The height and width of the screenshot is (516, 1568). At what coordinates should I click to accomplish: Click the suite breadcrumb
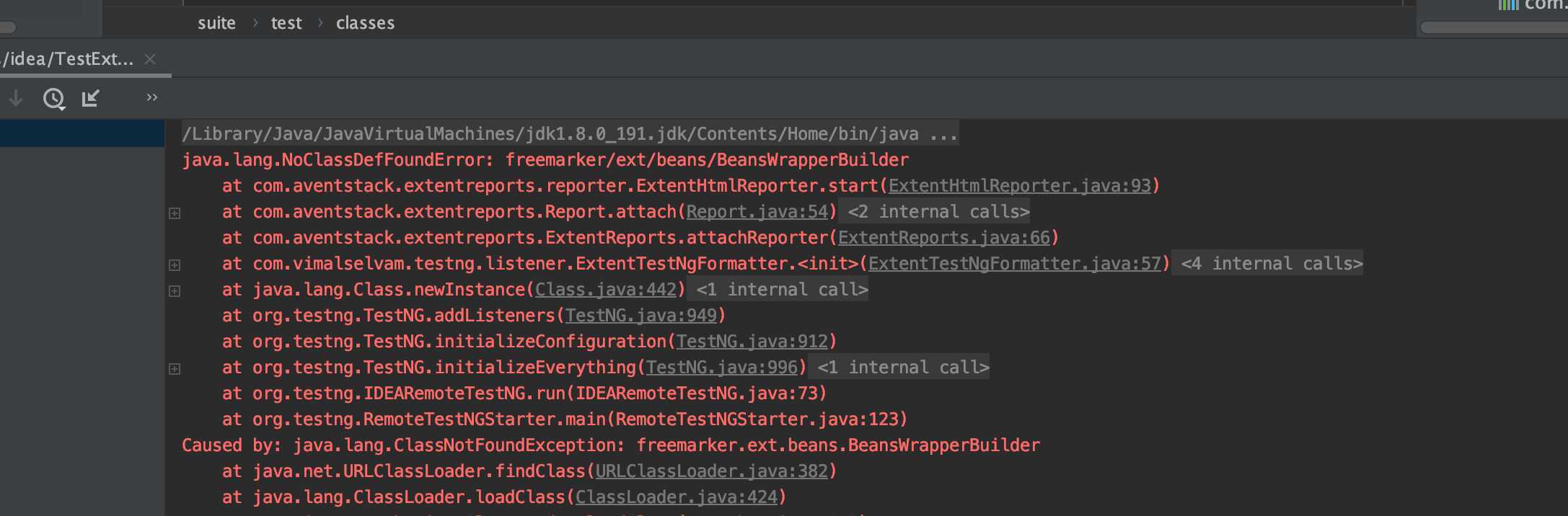click(x=216, y=23)
